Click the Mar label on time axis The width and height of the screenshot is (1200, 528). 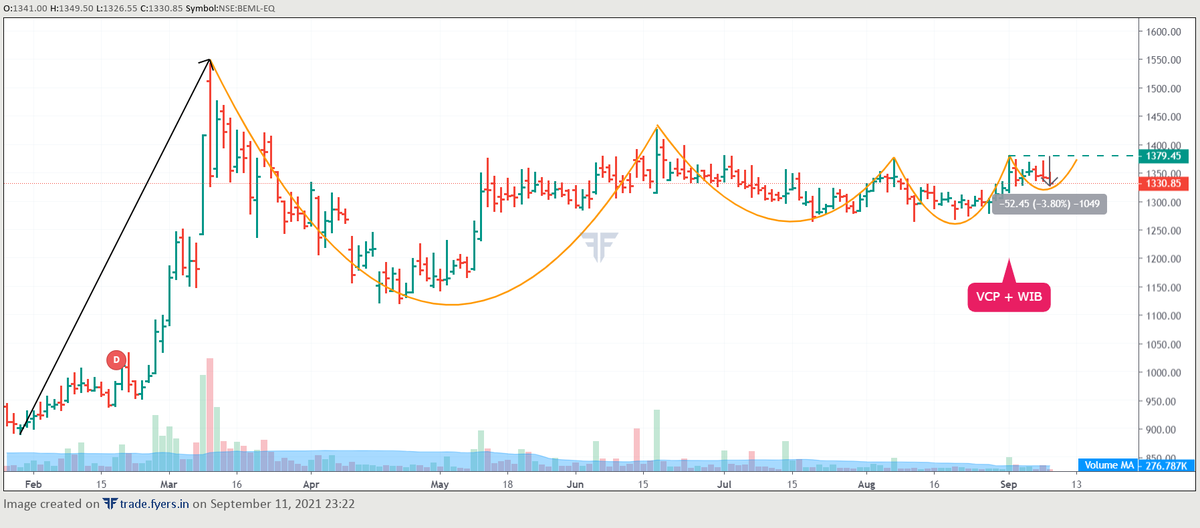(167, 483)
